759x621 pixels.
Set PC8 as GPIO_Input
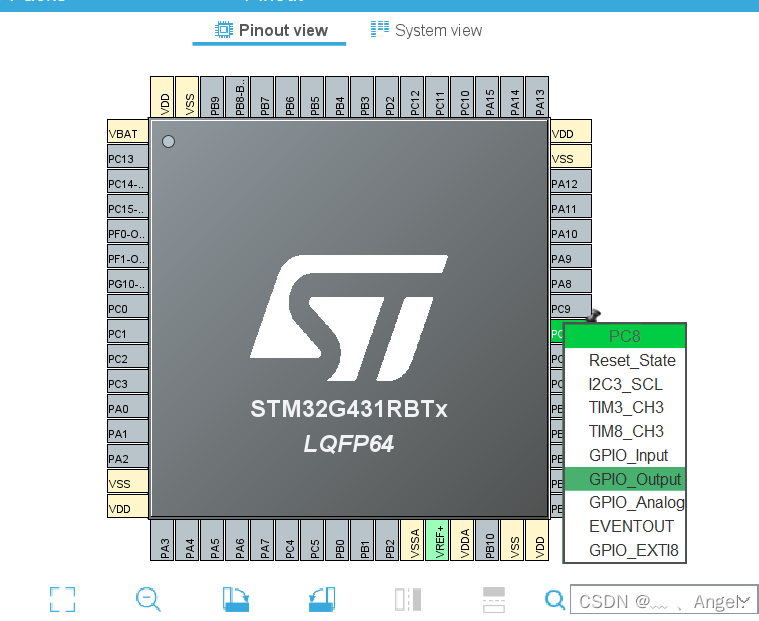tap(625, 455)
